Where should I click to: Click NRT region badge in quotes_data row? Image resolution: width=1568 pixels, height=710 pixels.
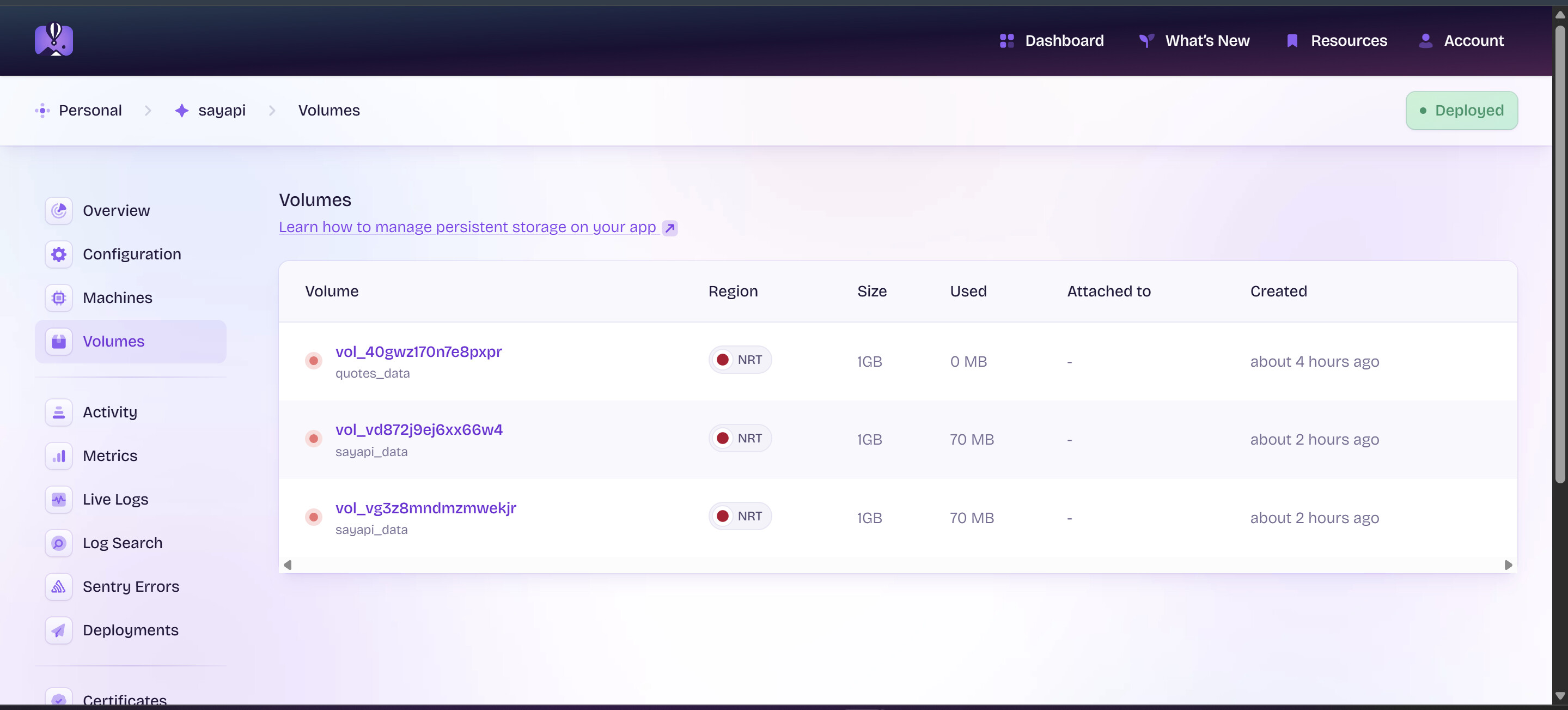click(x=740, y=360)
